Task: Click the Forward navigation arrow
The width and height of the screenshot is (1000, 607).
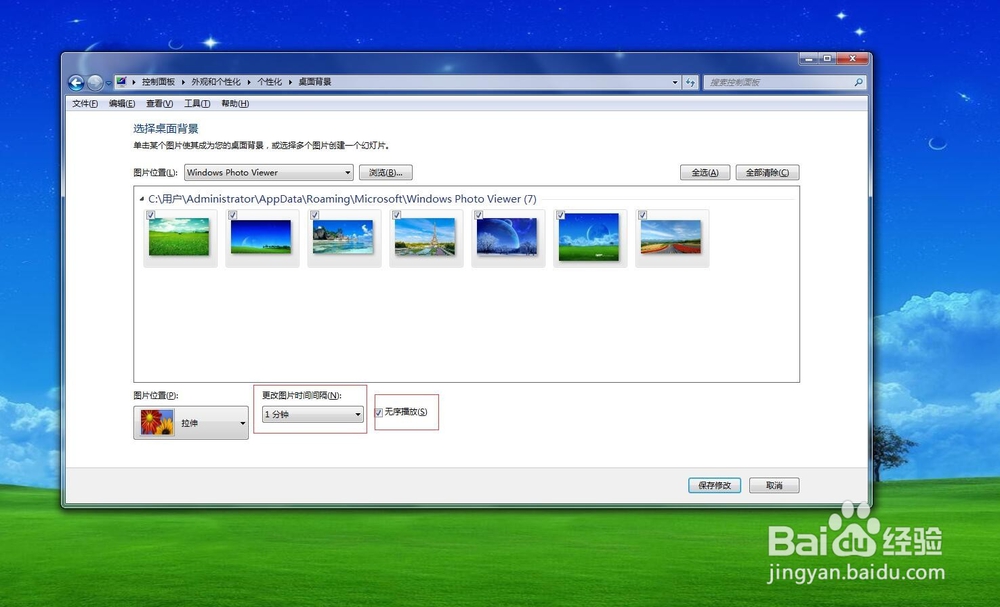Action: click(x=94, y=82)
